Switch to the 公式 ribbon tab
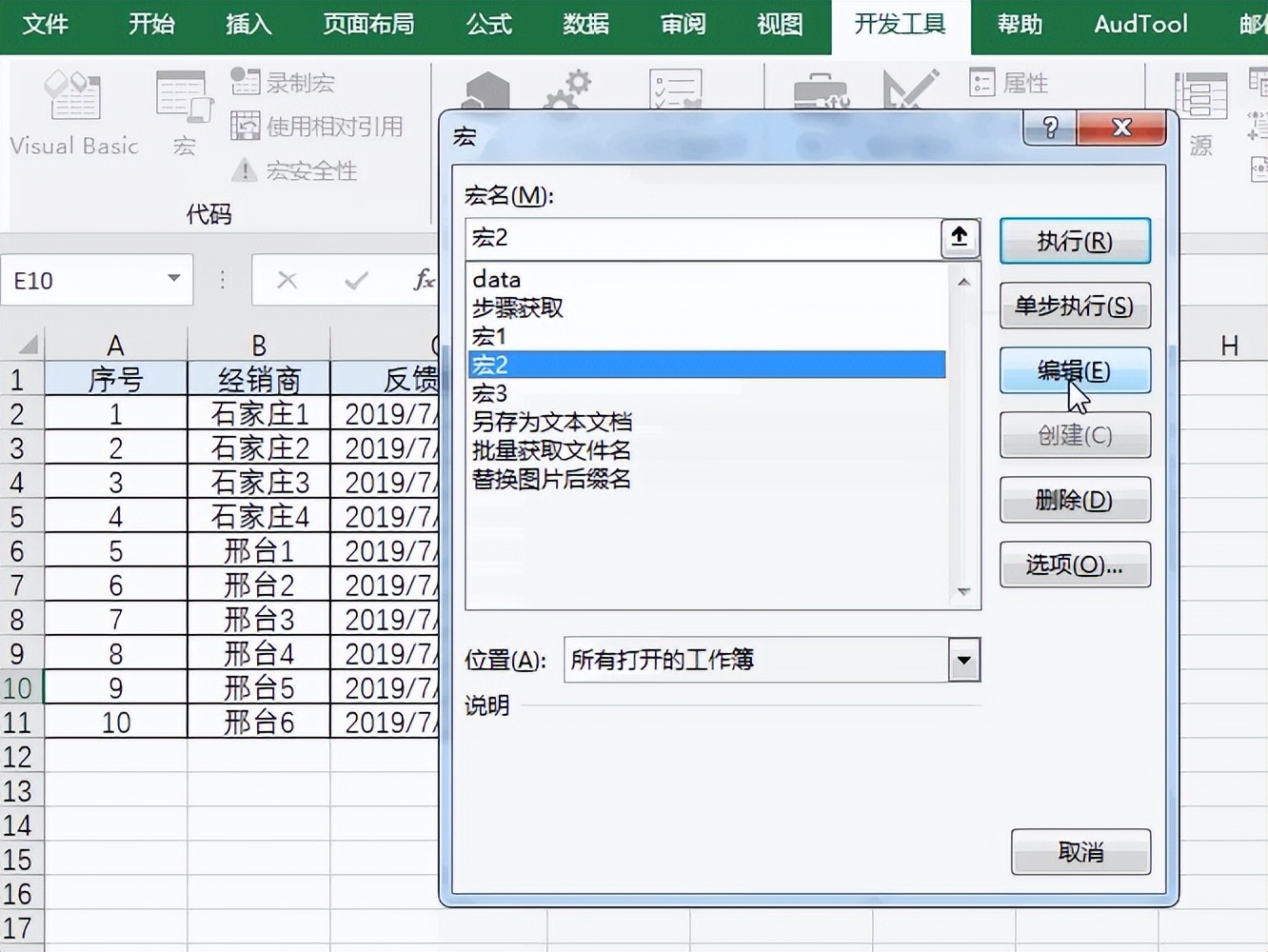The height and width of the screenshot is (952, 1268). point(488,26)
